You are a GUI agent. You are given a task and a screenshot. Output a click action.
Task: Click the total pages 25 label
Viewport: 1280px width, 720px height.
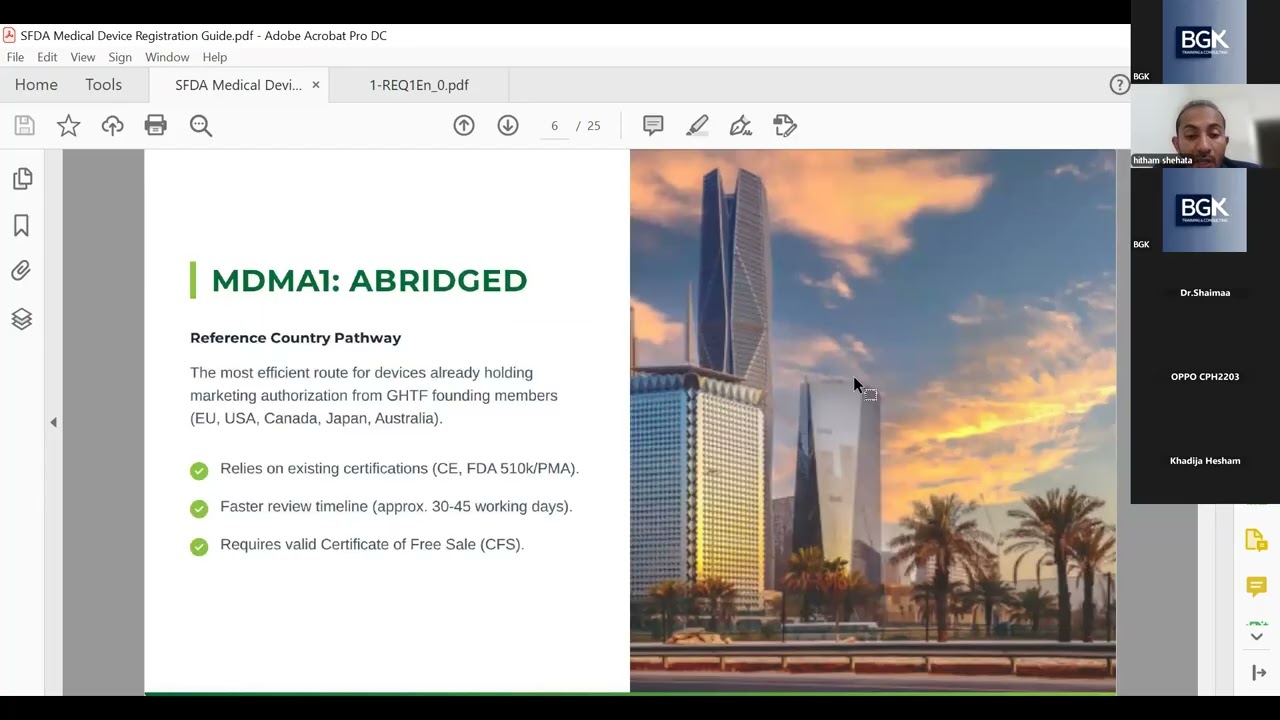click(x=593, y=126)
